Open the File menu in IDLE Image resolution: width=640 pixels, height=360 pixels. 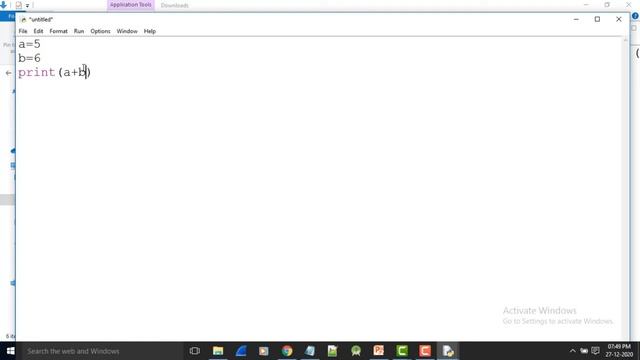point(23,31)
